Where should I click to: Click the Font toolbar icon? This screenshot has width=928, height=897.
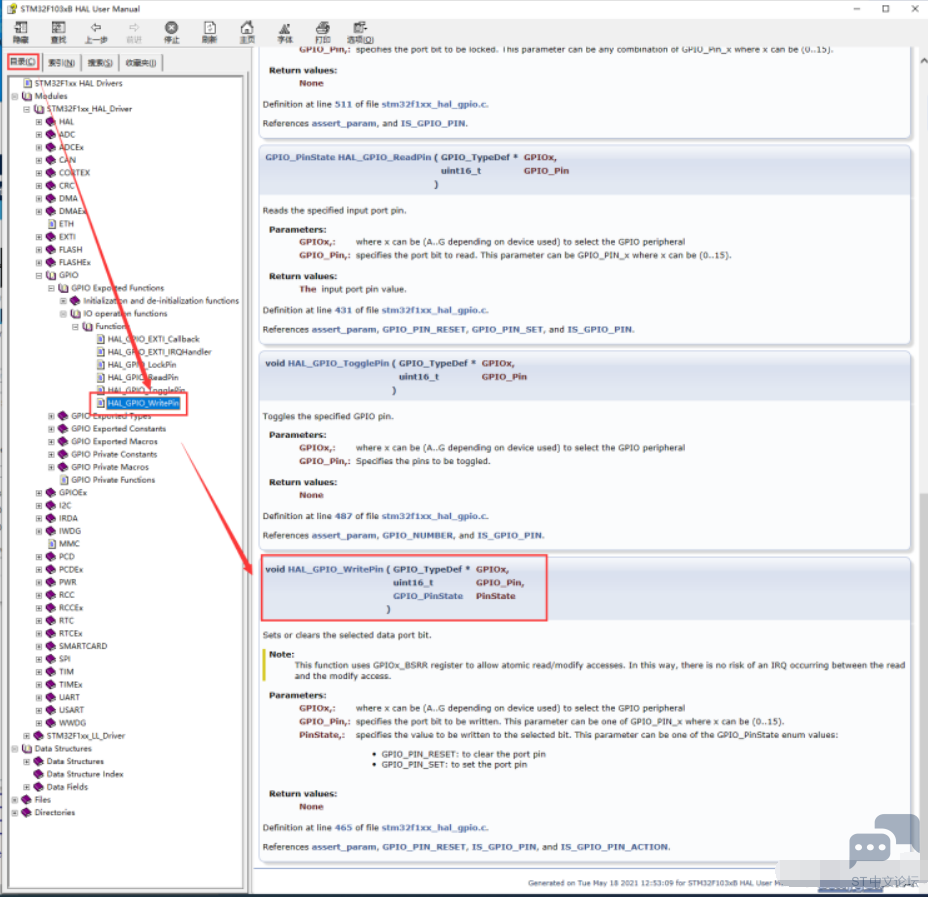coord(285,32)
